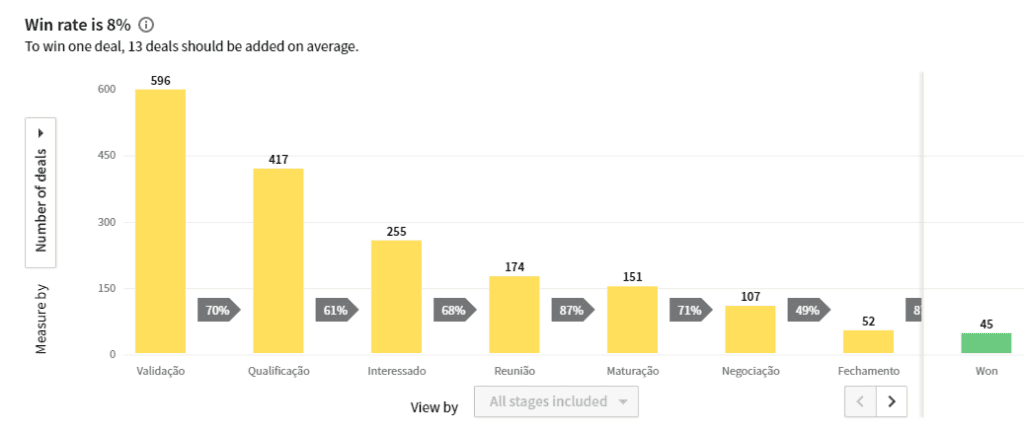Click the Reunião bar showing 174
This screenshot has width=1024, height=434.
515,315
